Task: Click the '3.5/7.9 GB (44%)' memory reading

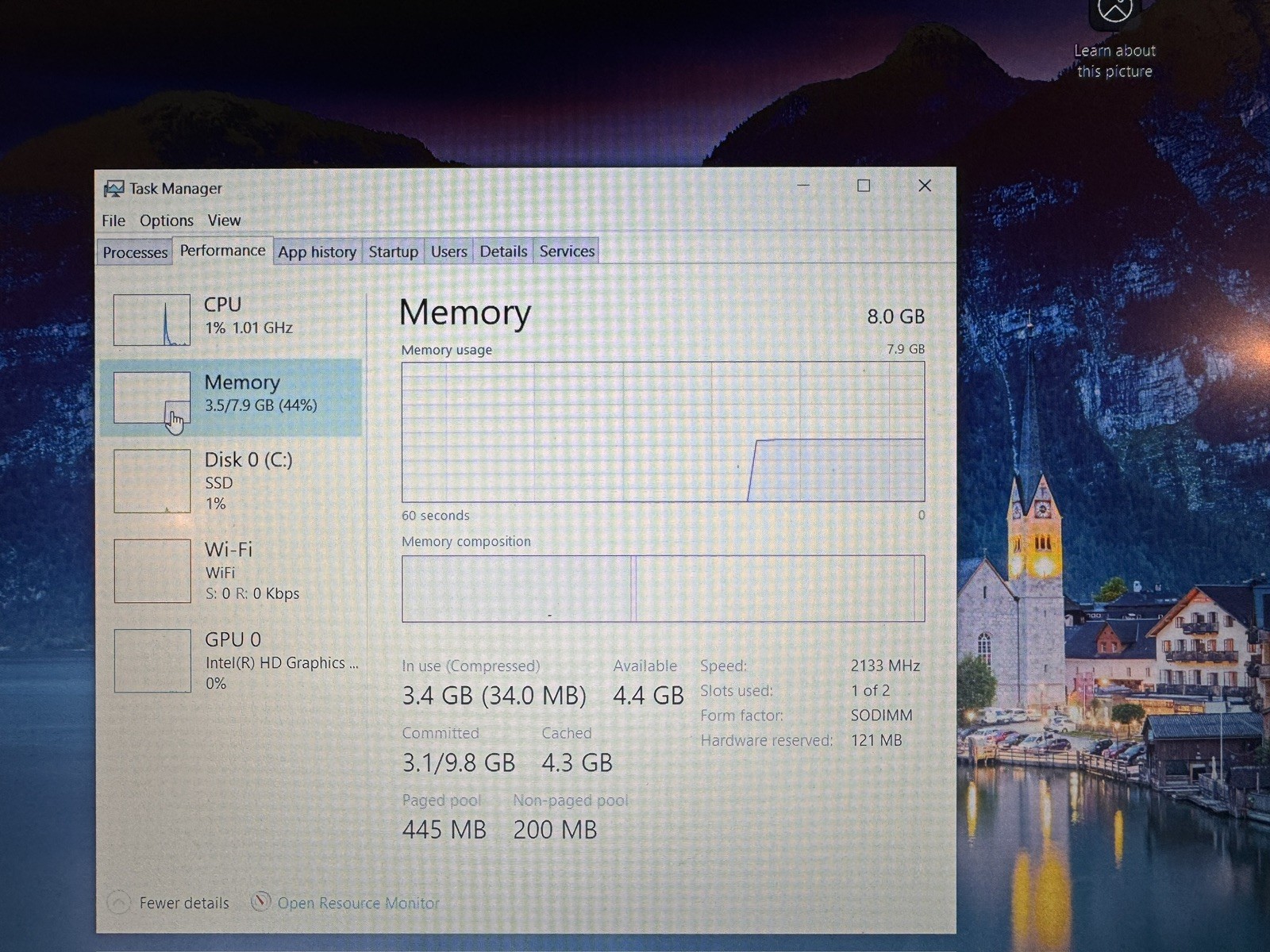Action: click(260, 405)
